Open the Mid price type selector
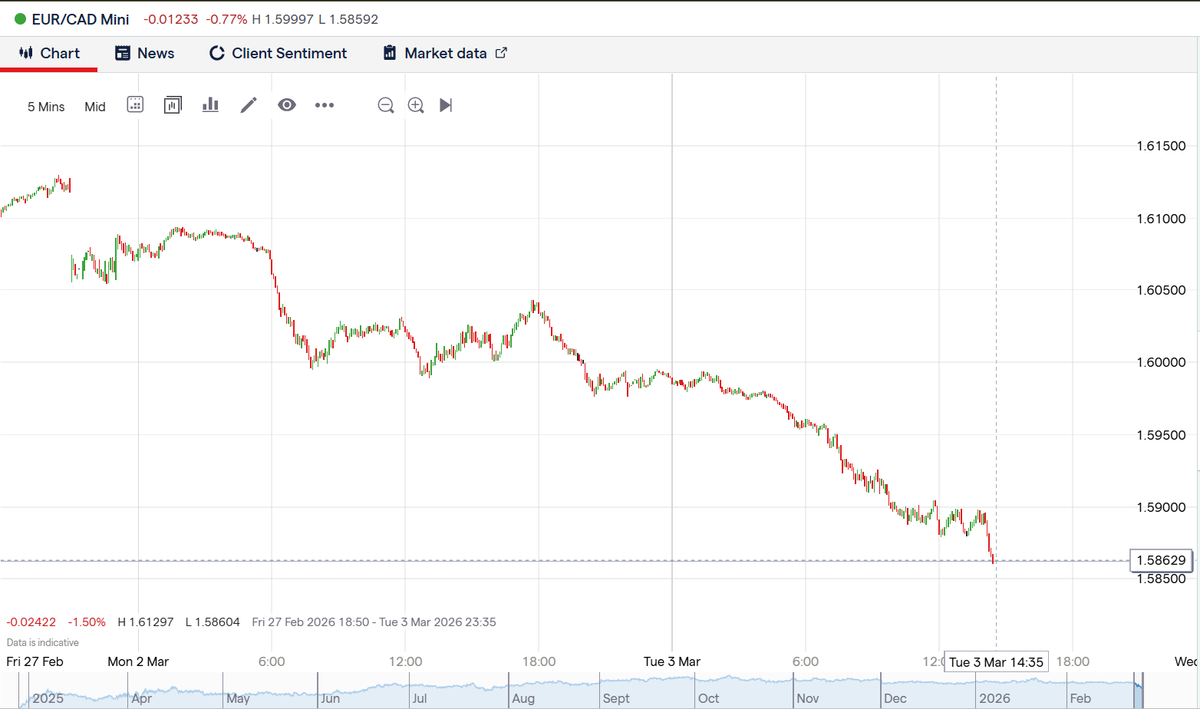Image resolution: width=1200 pixels, height=709 pixels. 94,106
